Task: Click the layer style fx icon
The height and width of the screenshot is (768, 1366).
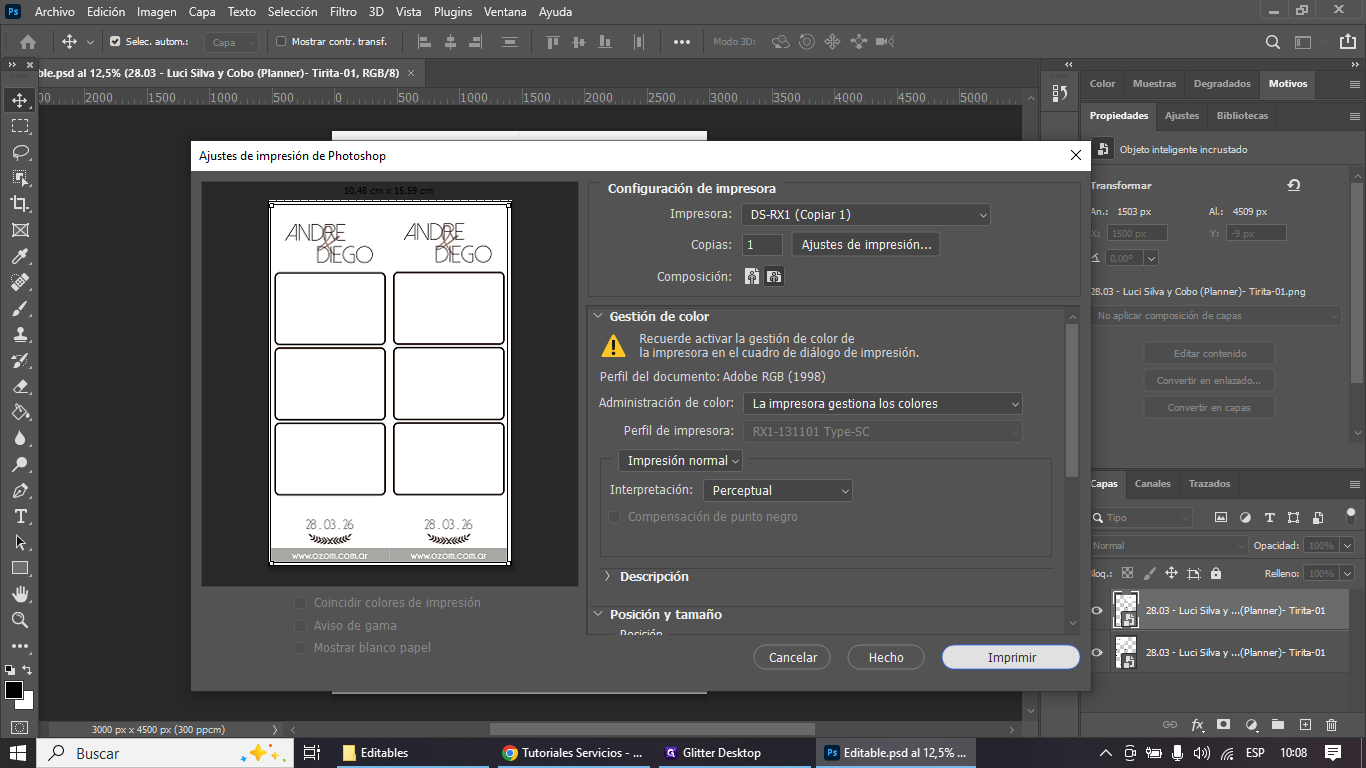Action: click(x=1197, y=725)
